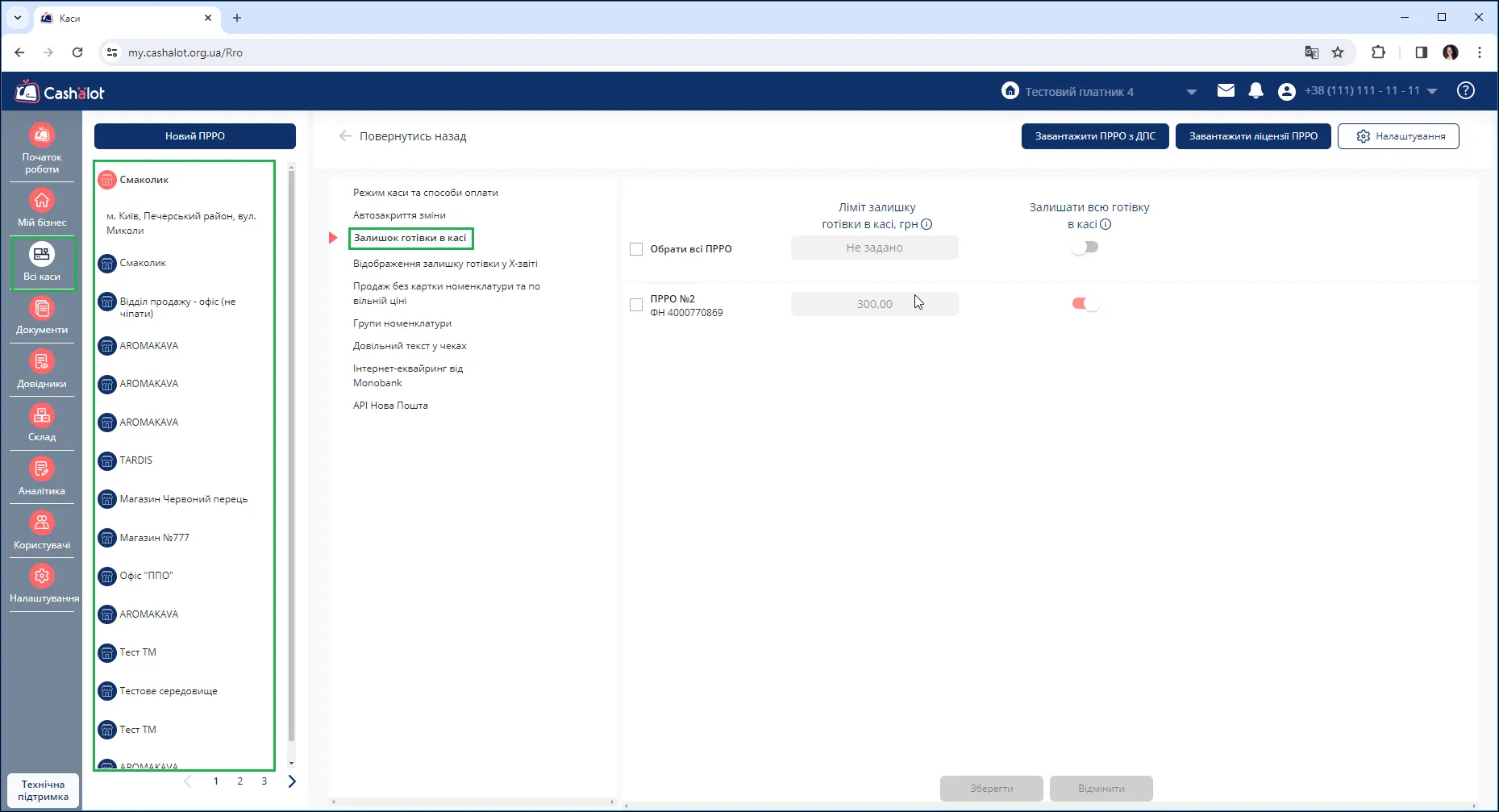The width and height of the screenshot is (1499, 812).
Task: Click the back arrow near Повернутись назад
Action: pos(345,136)
